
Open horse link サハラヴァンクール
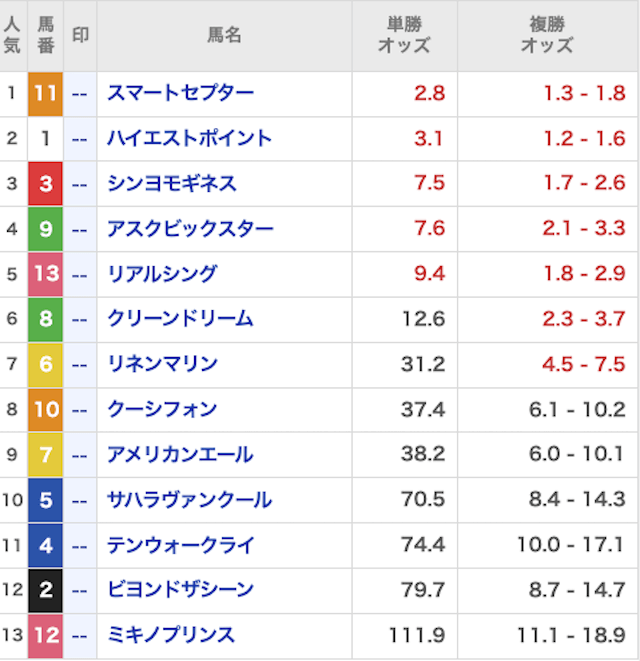pyautogui.click(x=189, y=500)
